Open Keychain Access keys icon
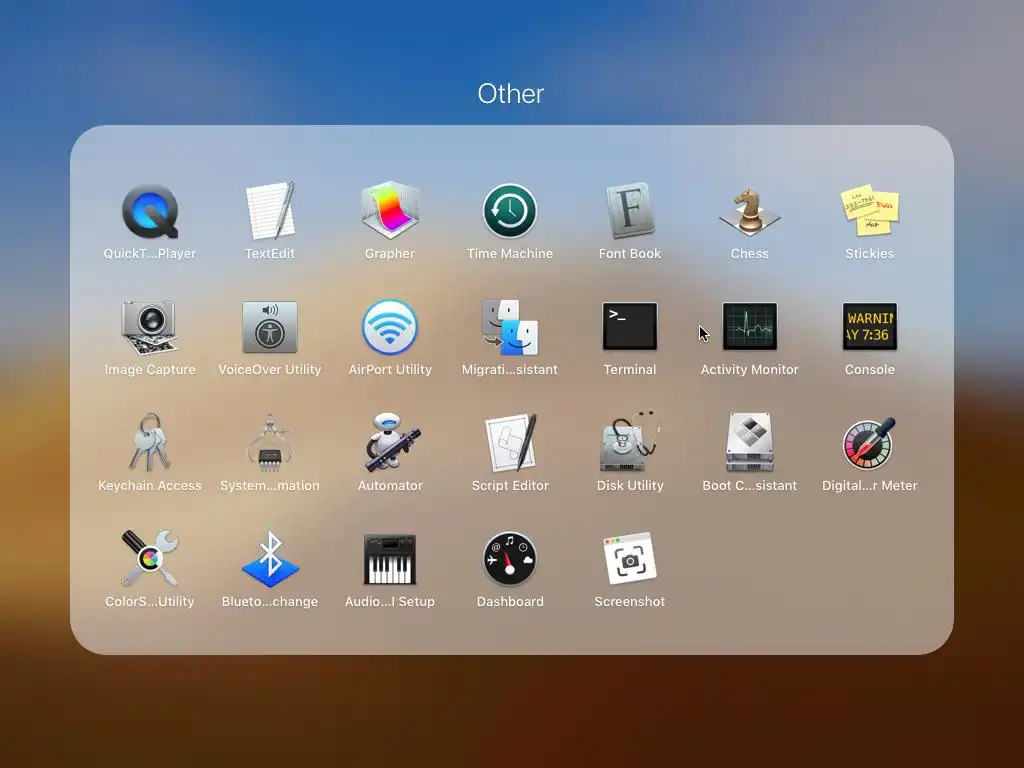The height and width of the screenshot is (768, 1024). click(150, 442)
